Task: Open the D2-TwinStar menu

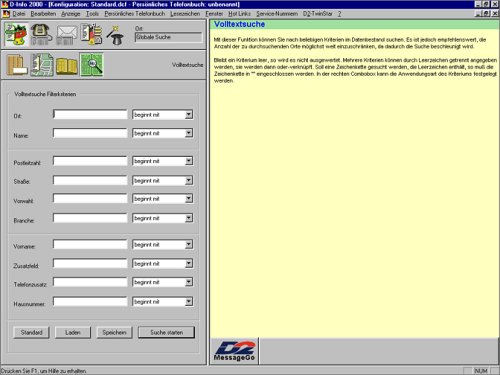Action: (318, 14)
